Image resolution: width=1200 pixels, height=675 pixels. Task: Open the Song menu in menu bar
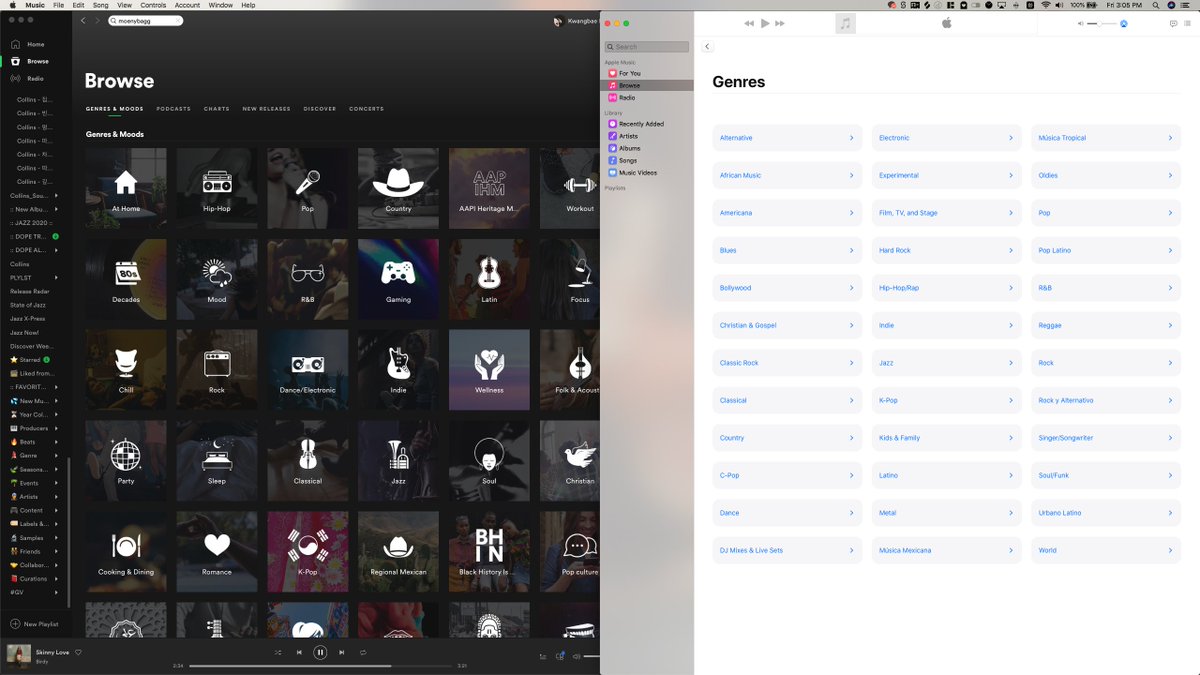tap(100, 5)
